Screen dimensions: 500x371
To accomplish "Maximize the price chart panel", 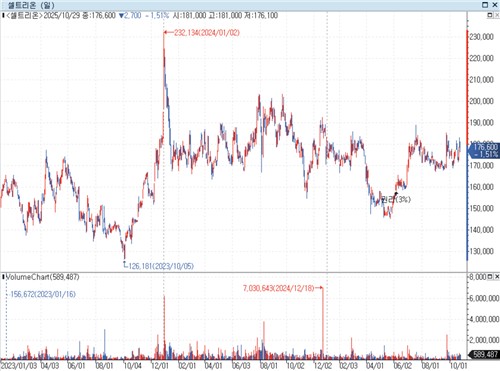I will pyautogui.click(x=490, y=15).
